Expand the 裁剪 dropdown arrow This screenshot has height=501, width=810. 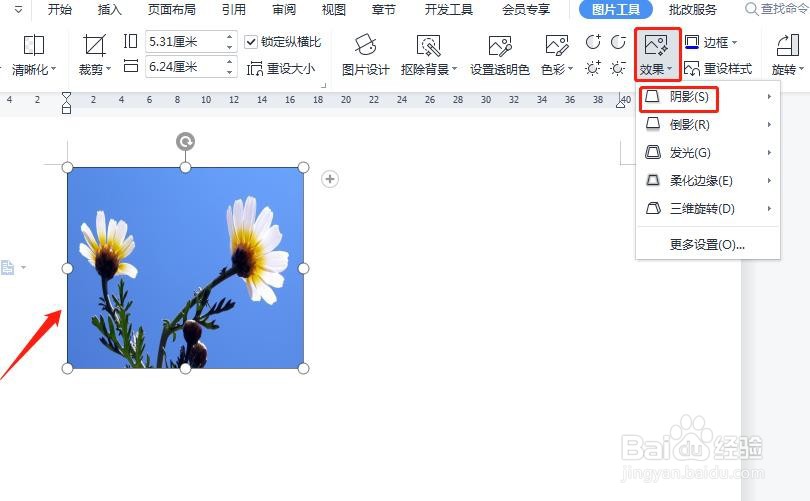(108, 69)
